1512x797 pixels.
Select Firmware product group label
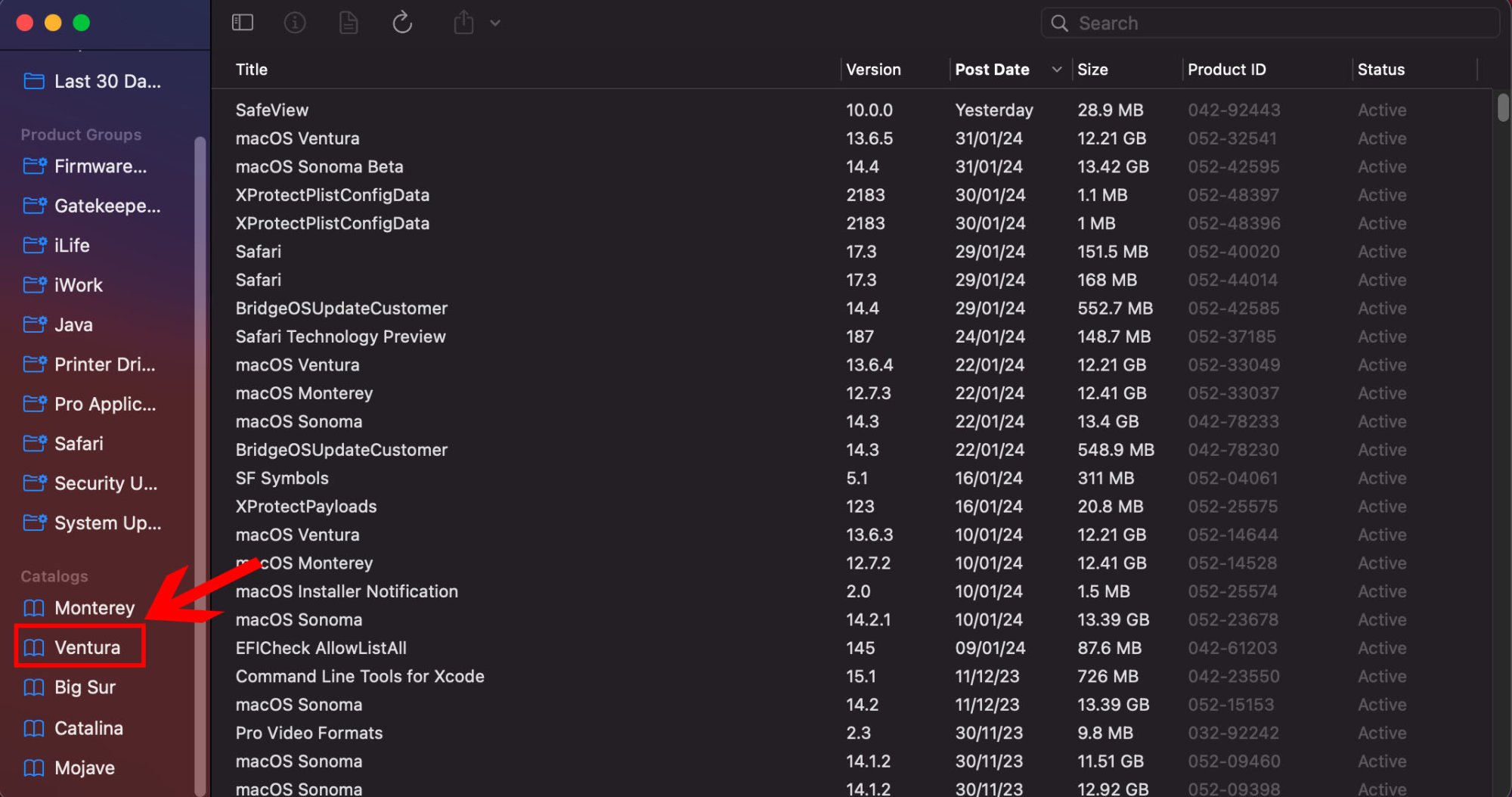[x=101, y=166]
